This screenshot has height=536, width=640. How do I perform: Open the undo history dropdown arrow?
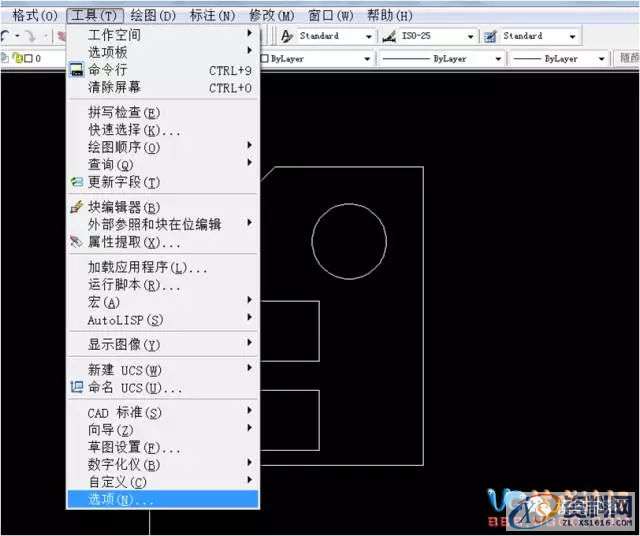point(18,36)
